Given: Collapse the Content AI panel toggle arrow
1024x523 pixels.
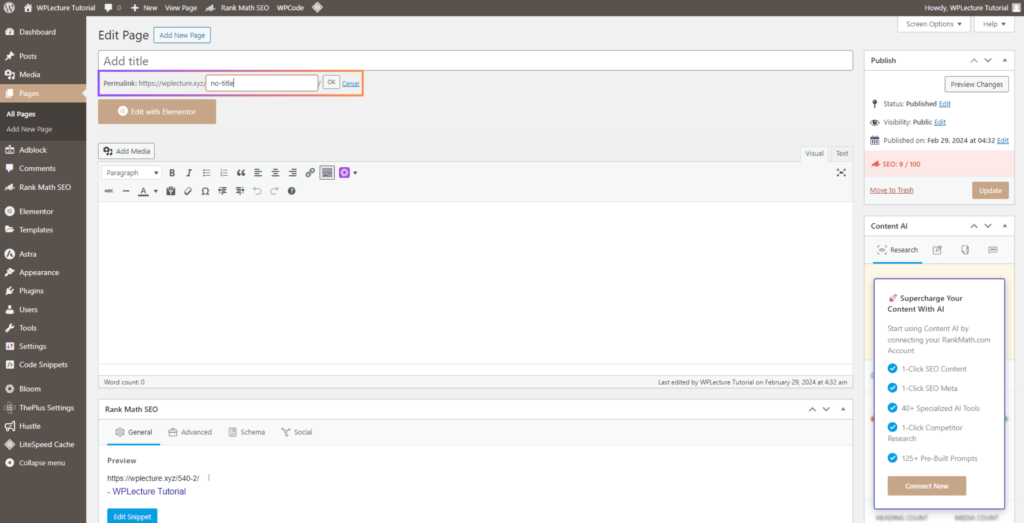Looking at the screenshot, I should 1004,226.
